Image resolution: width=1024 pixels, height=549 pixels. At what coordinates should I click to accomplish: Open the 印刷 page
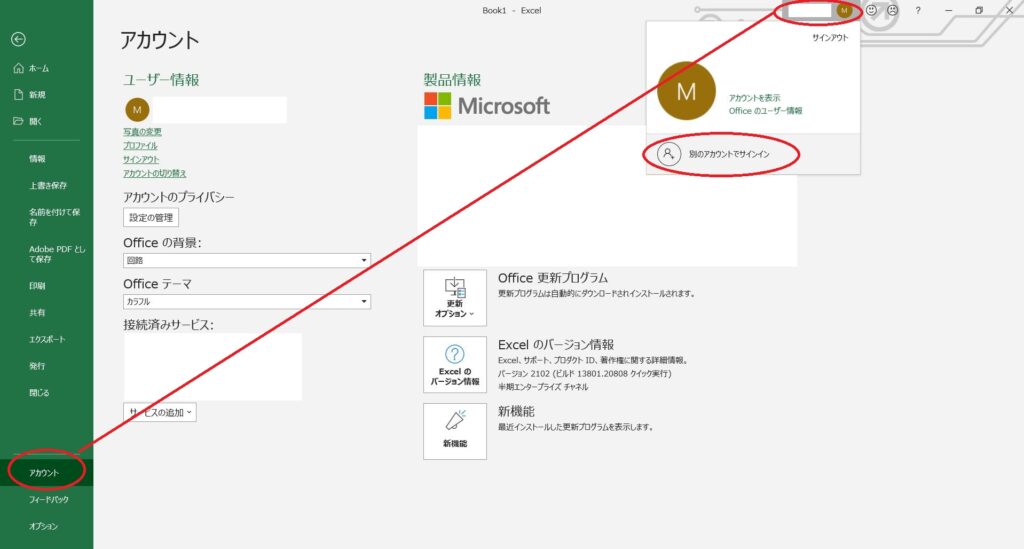coord(37,286)
